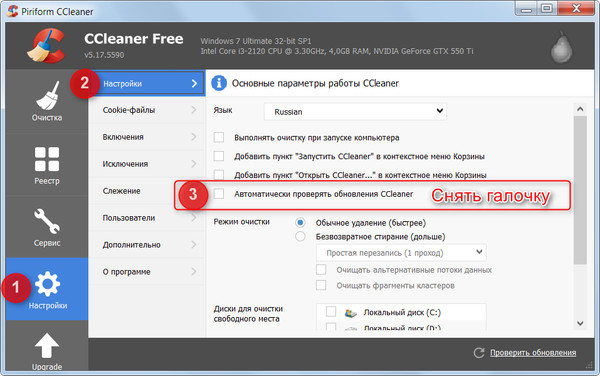Enable cleaning at computer startup checkbox
Viewport: 600px width, 376px height.
219,137
